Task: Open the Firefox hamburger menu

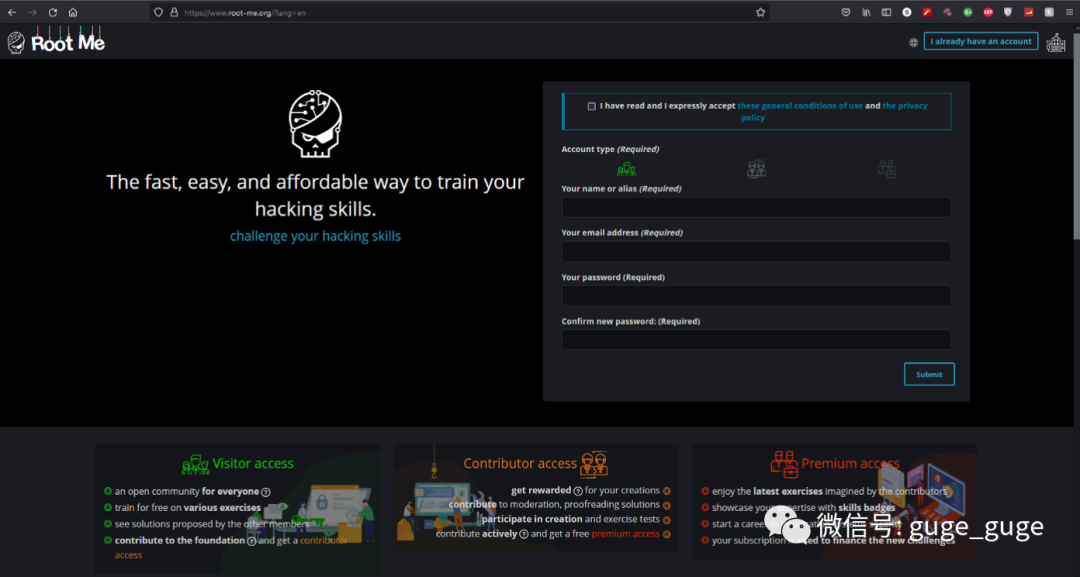Action: (1070, 12)
